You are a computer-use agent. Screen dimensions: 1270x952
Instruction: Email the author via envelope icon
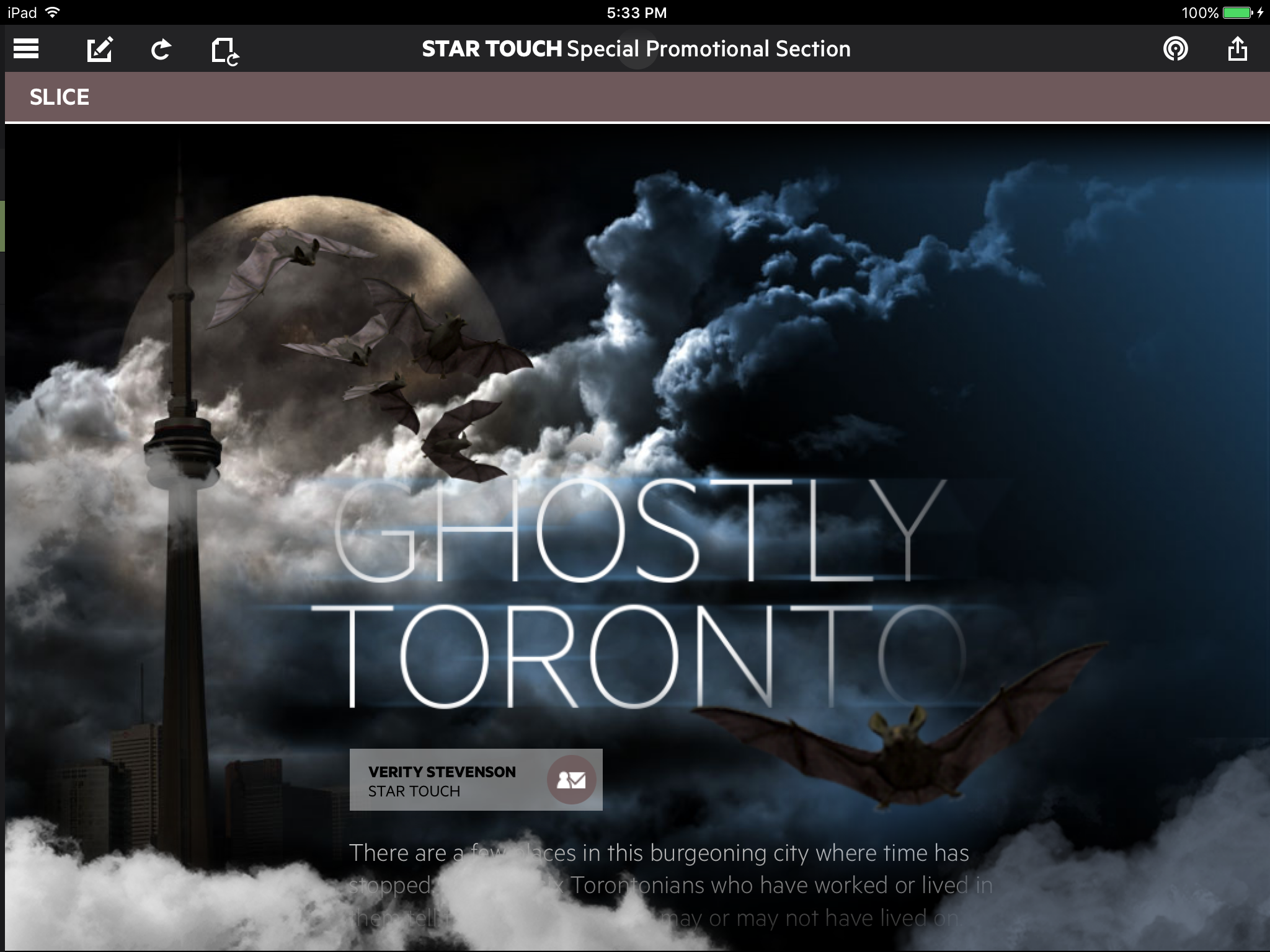click(571, 780)
